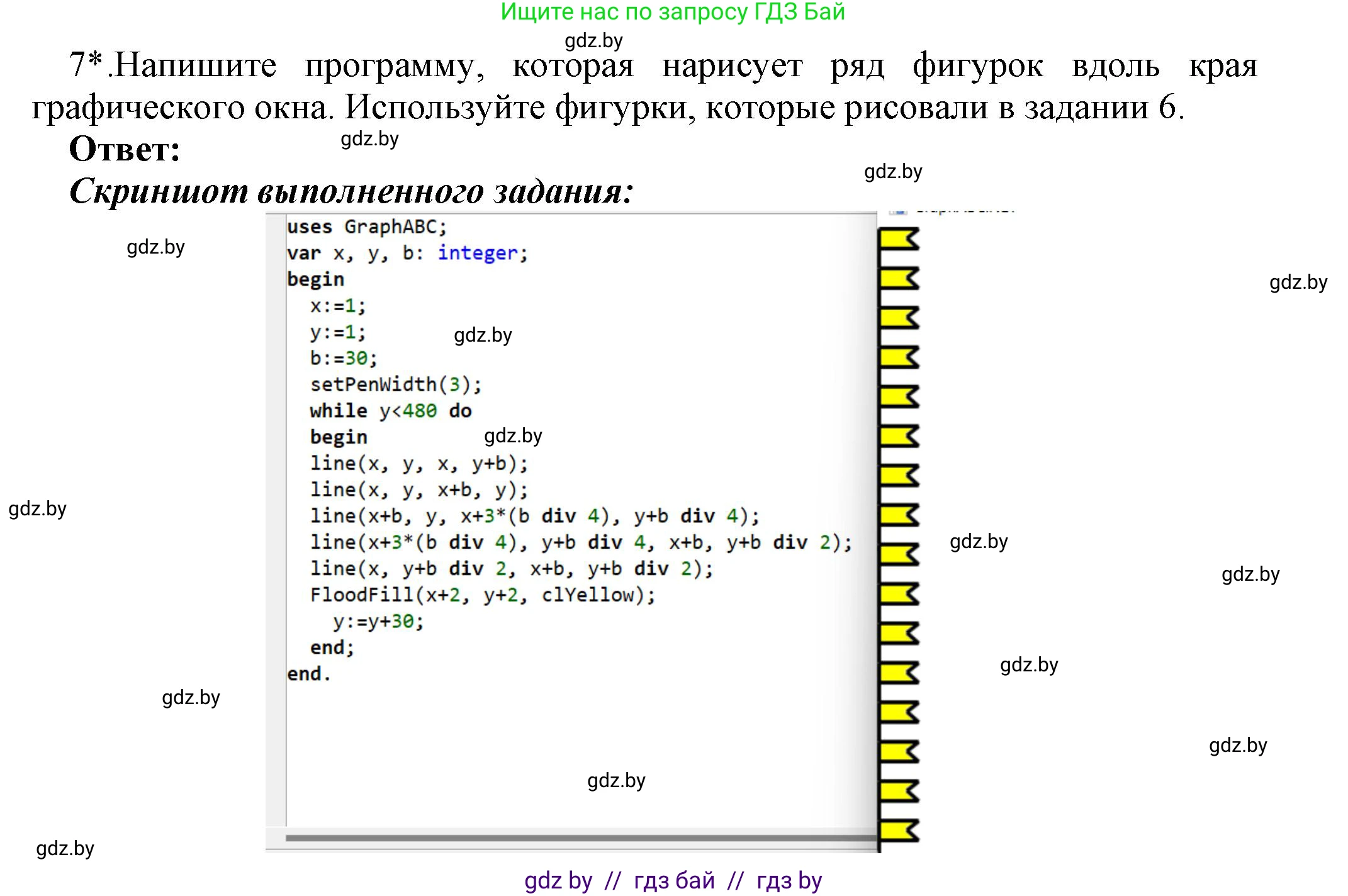
Task: Click the 'y:=y+30;' statement
Action: tap(378, 622)
